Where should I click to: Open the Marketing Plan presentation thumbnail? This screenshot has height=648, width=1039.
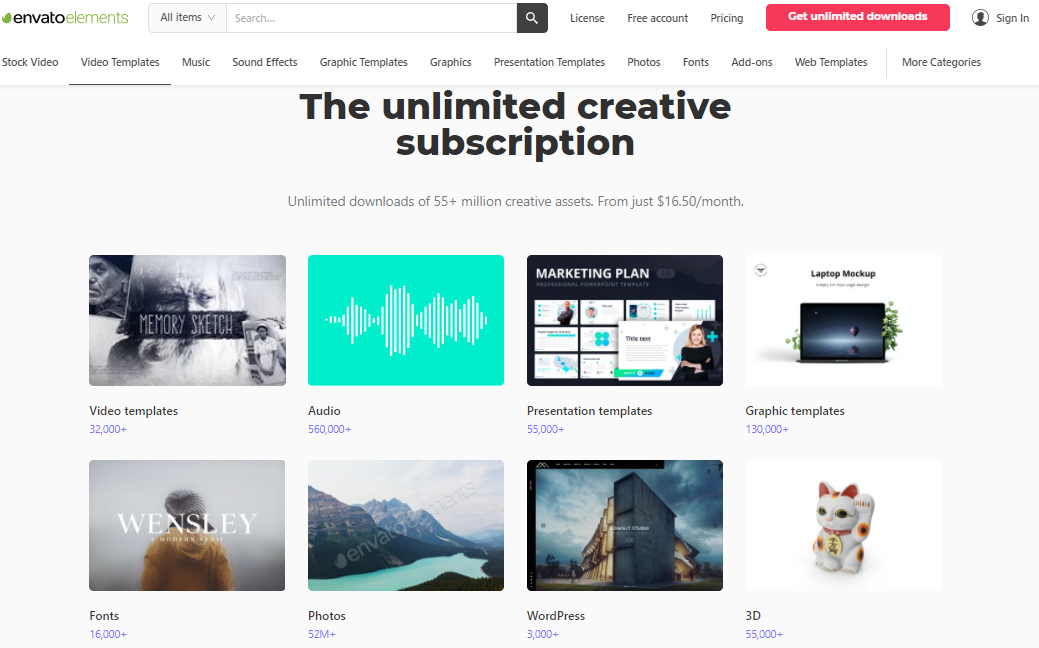click(x=625, y=320)
